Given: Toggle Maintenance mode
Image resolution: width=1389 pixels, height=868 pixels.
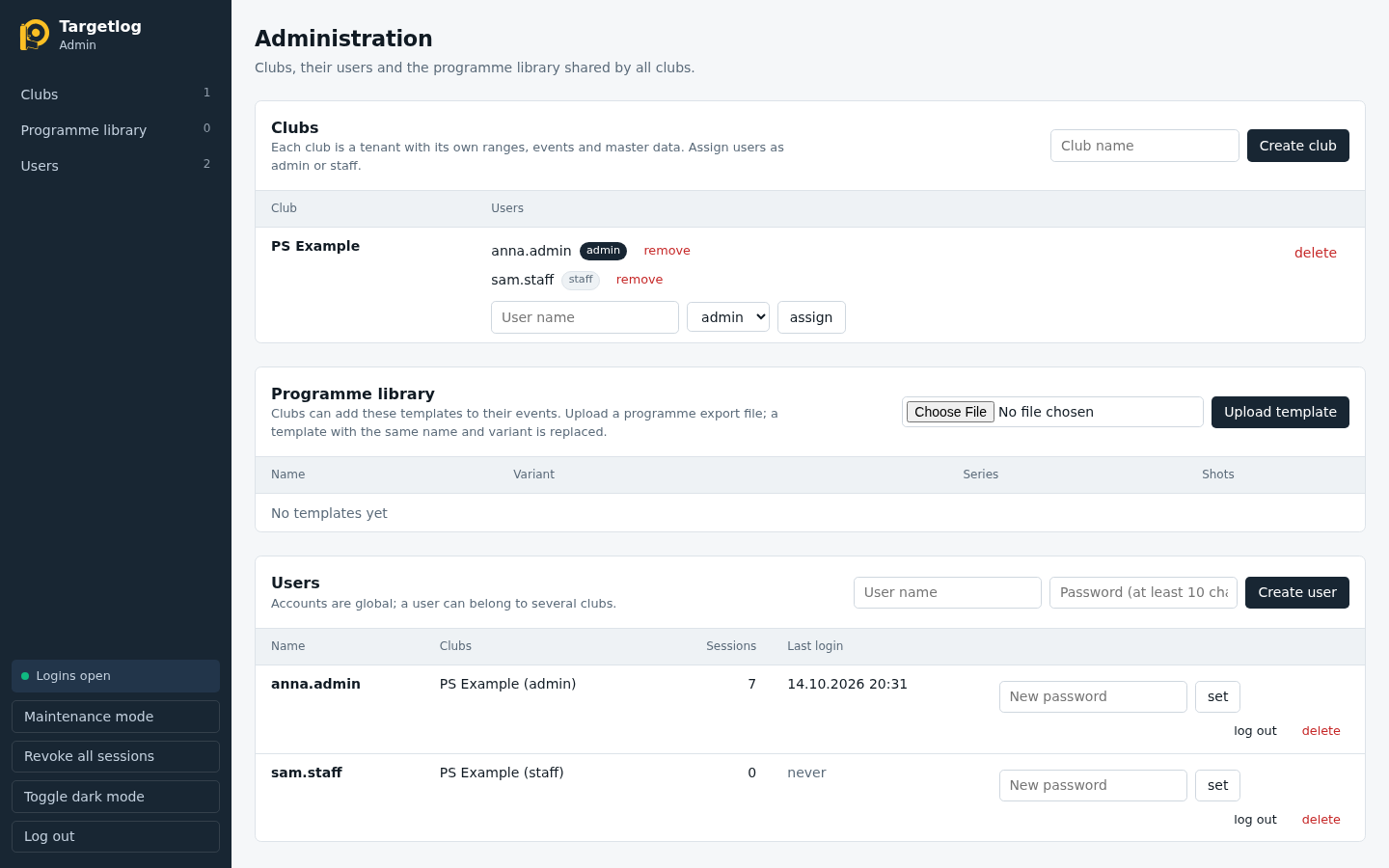Looking at the screenshot, I should click(x=116, y=717).
